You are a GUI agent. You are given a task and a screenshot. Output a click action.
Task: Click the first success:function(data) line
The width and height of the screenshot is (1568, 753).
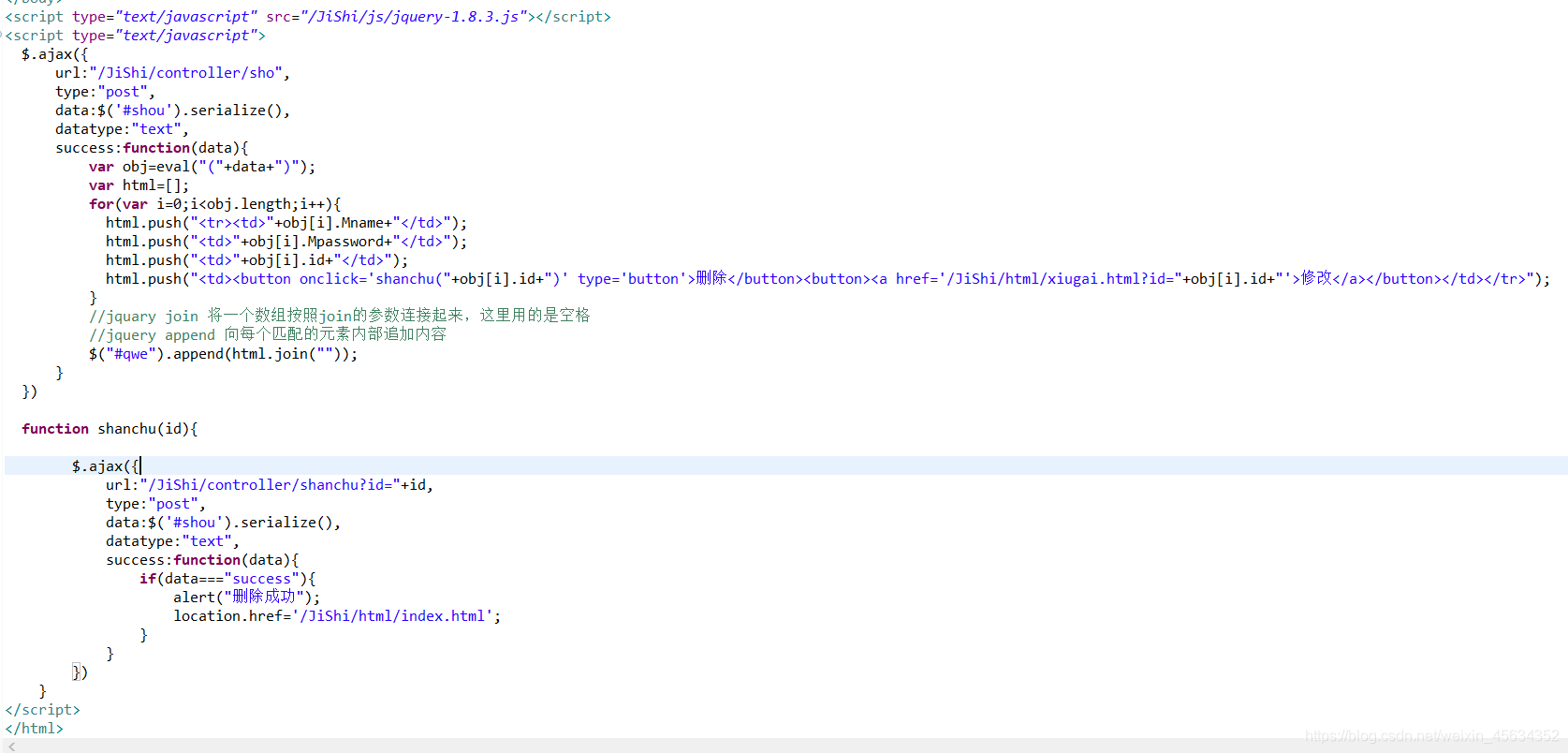pyautogui.click(x=152, y=148)
